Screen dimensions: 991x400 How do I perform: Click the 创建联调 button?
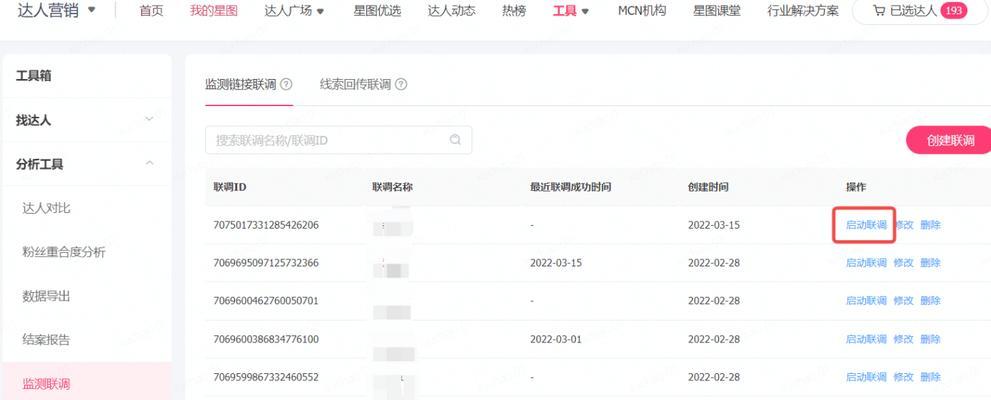(950, 140)
